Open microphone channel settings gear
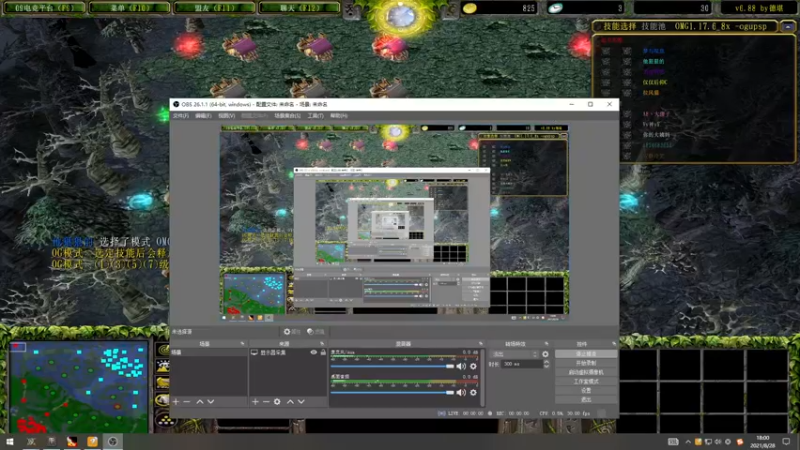800x450 pixels. tap(473, 366)
